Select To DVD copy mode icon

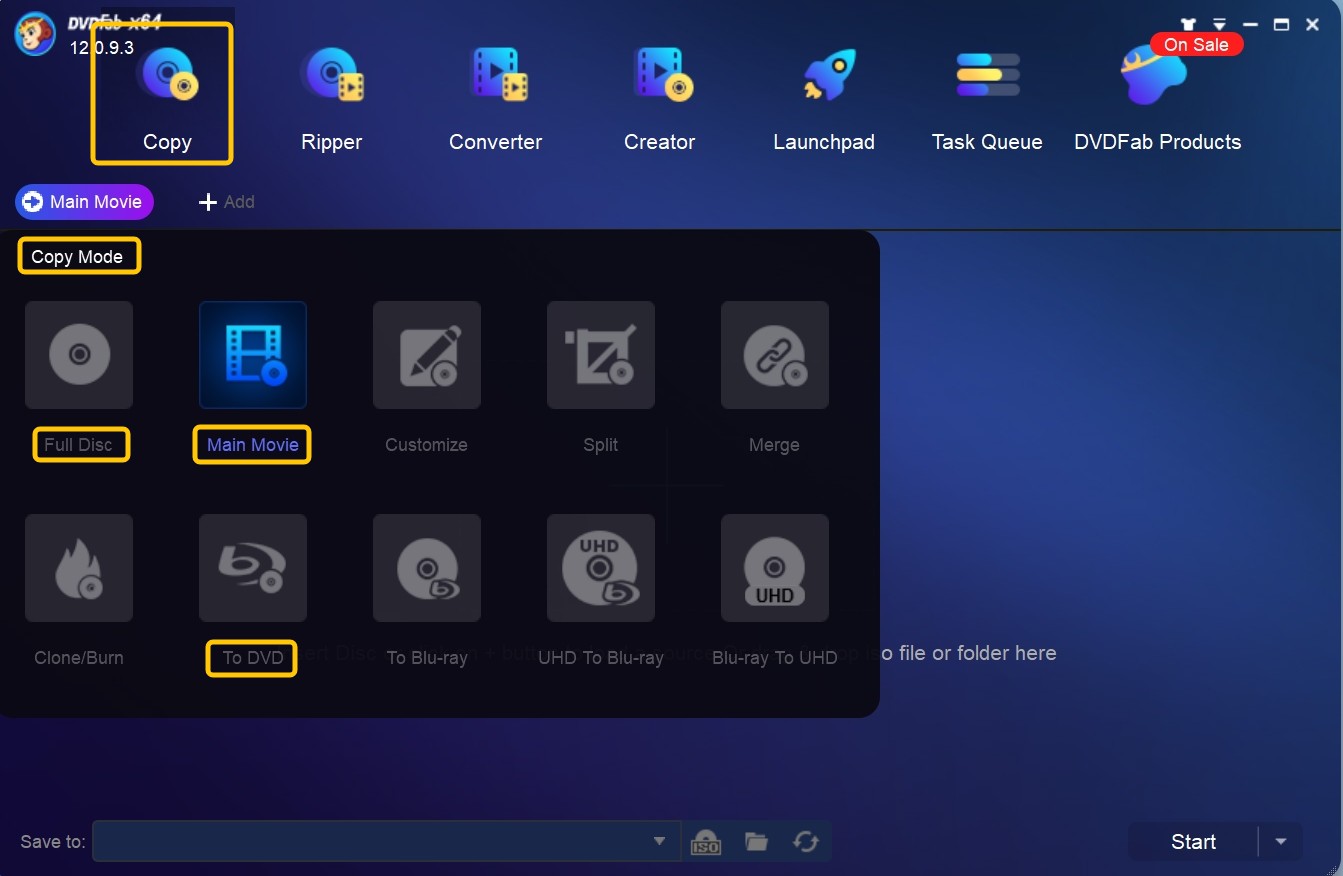tap(253, 568)
